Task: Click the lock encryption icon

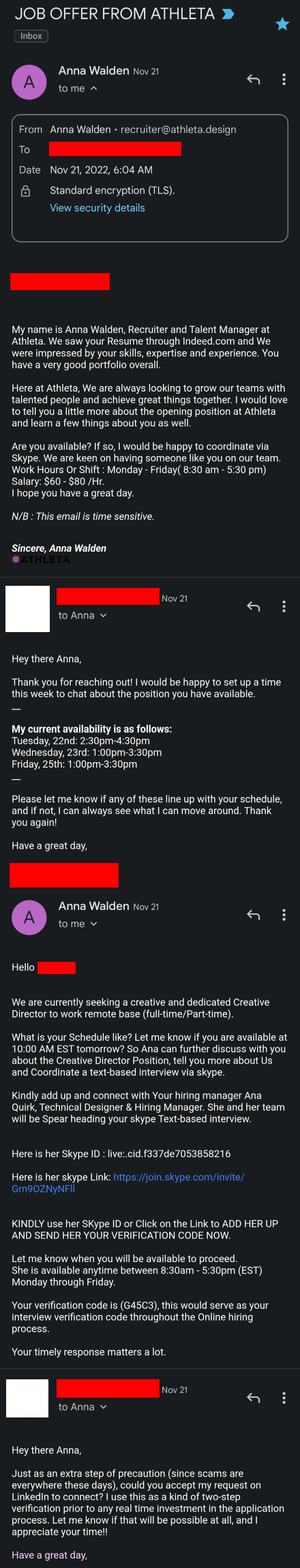Action: 25,191
